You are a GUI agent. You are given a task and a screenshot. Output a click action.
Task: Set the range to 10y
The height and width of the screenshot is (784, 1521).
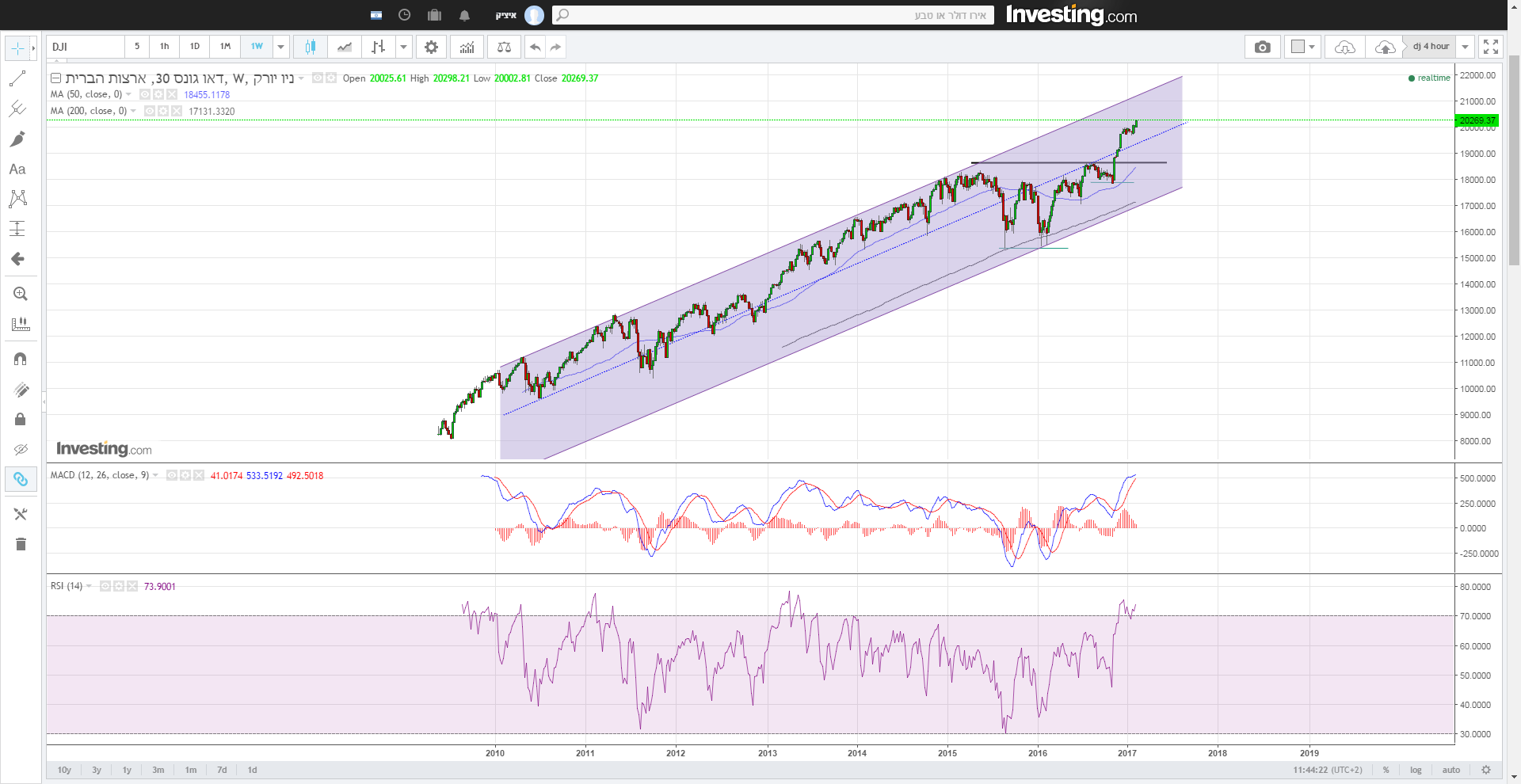click(64, 770)
